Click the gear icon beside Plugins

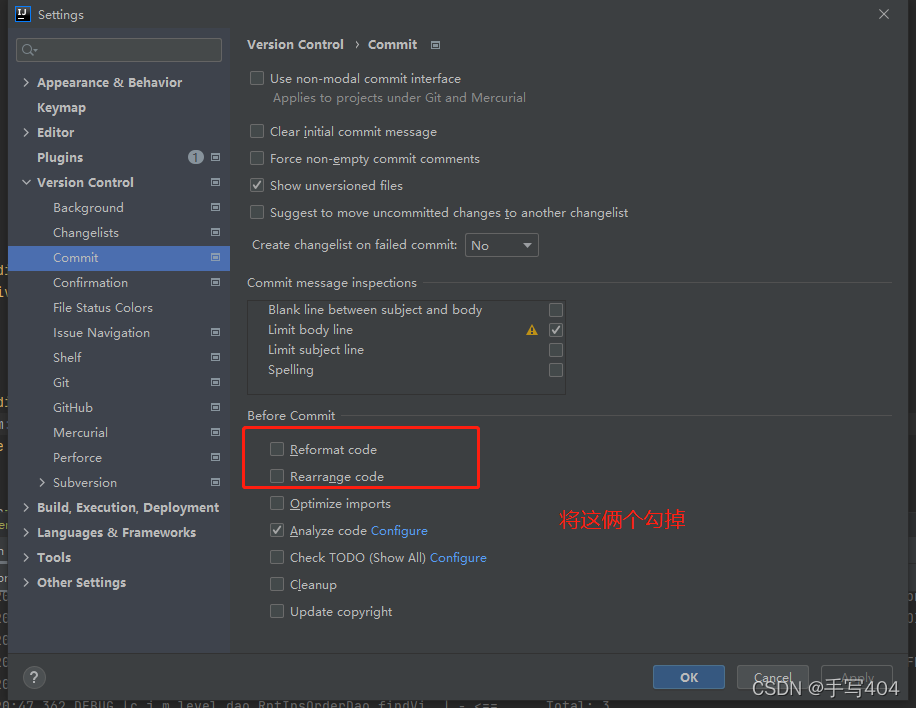coord(213,157)
